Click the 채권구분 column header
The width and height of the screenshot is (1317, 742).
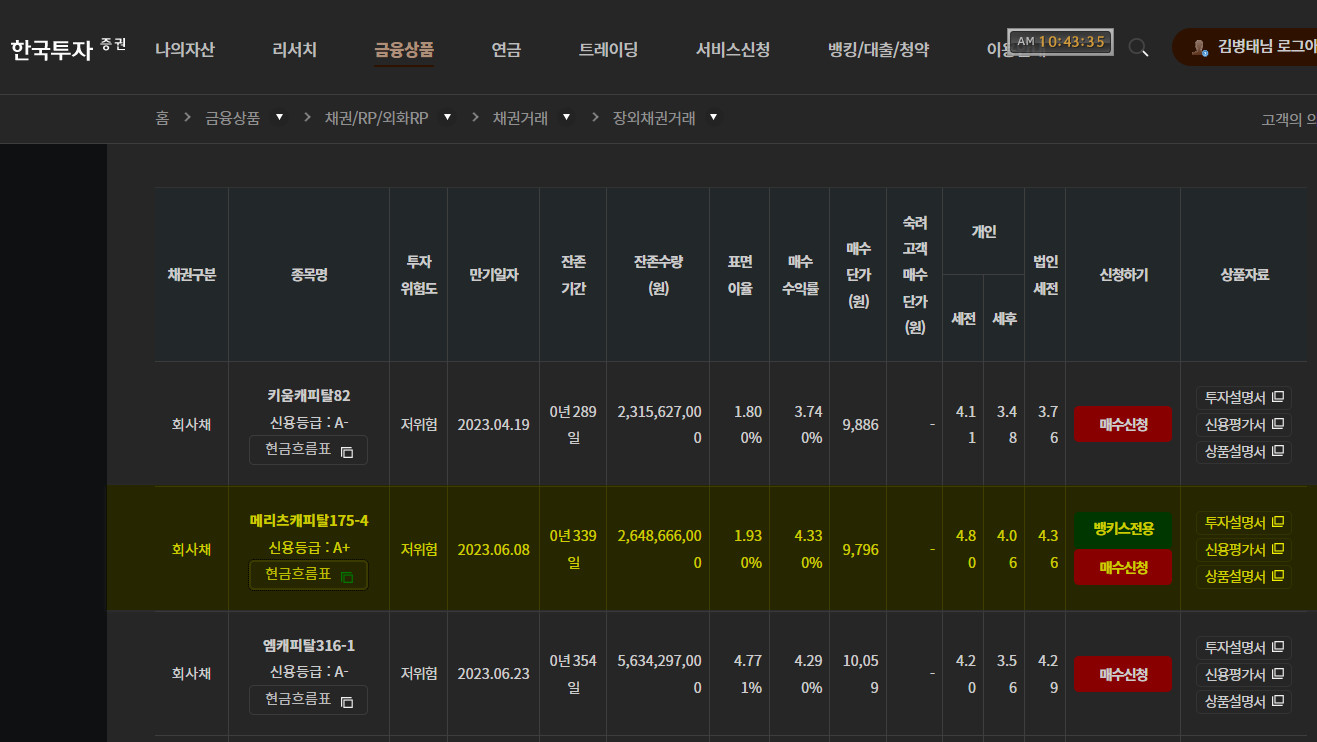(191, 275)
